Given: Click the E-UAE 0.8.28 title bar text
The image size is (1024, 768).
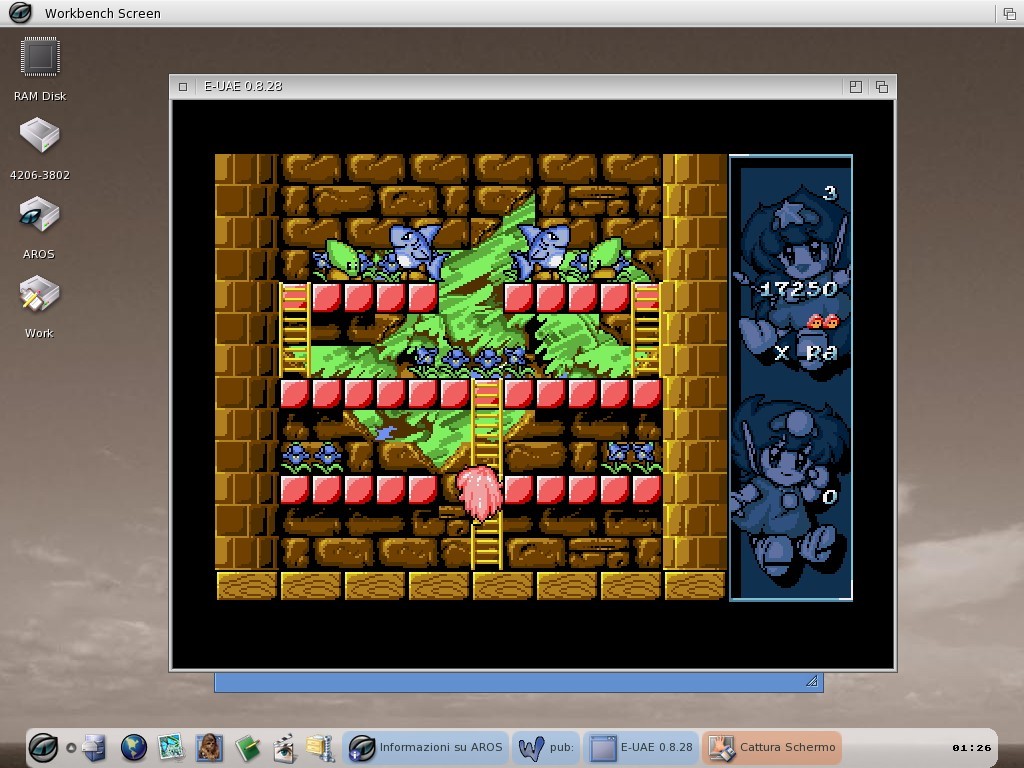Looking at the screenshot, I should pos(243,86).
